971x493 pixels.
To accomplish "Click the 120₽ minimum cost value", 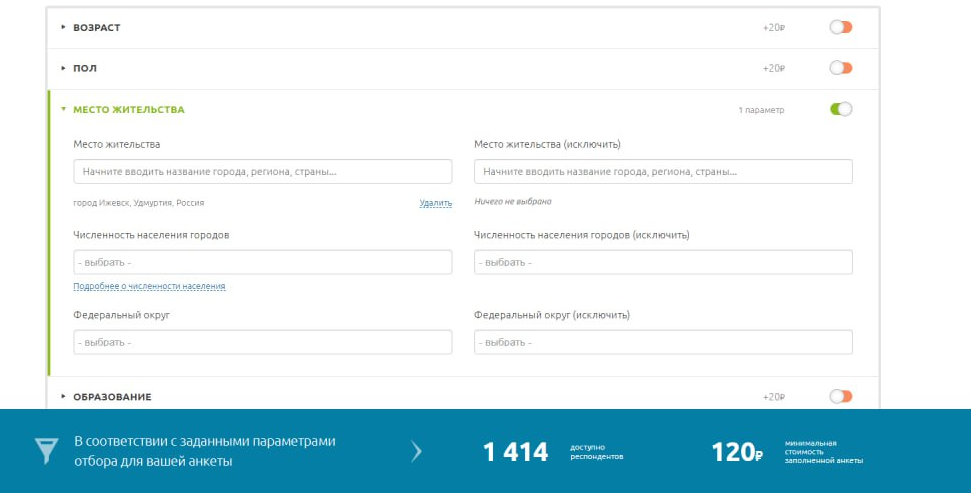I will (x=737, y=452).
